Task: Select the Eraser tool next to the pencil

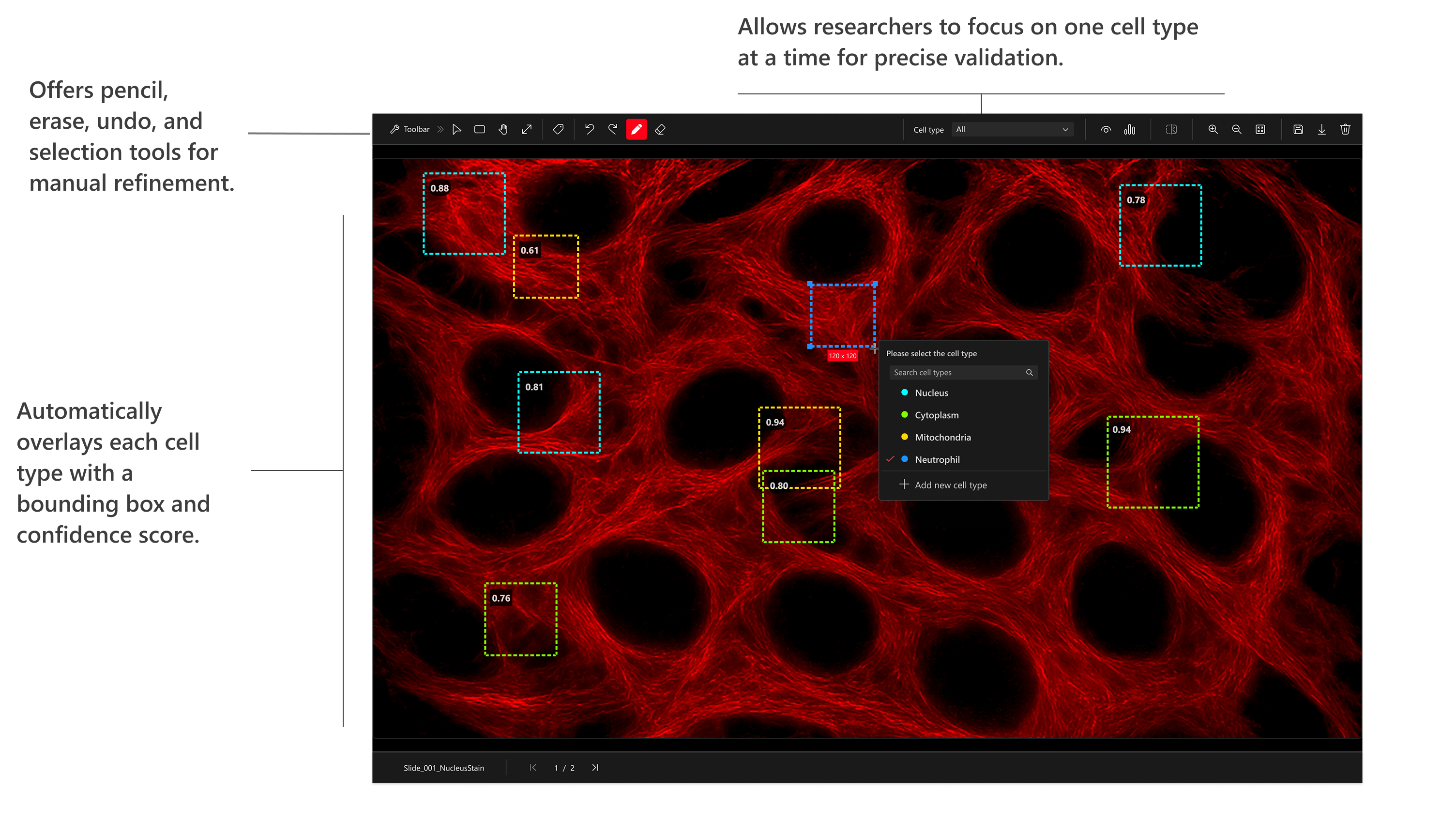Action: 660,129
